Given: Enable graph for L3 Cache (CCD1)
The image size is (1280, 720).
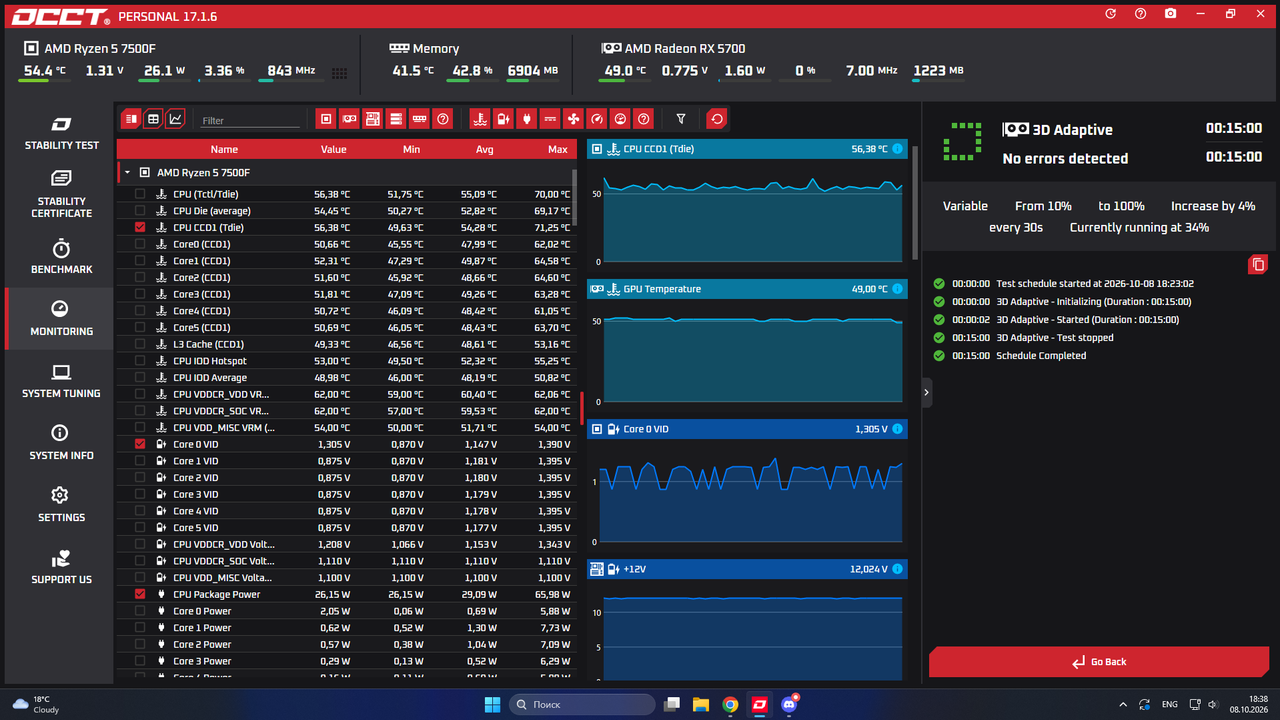Looking at the screenshot, I should click(140, 344).
